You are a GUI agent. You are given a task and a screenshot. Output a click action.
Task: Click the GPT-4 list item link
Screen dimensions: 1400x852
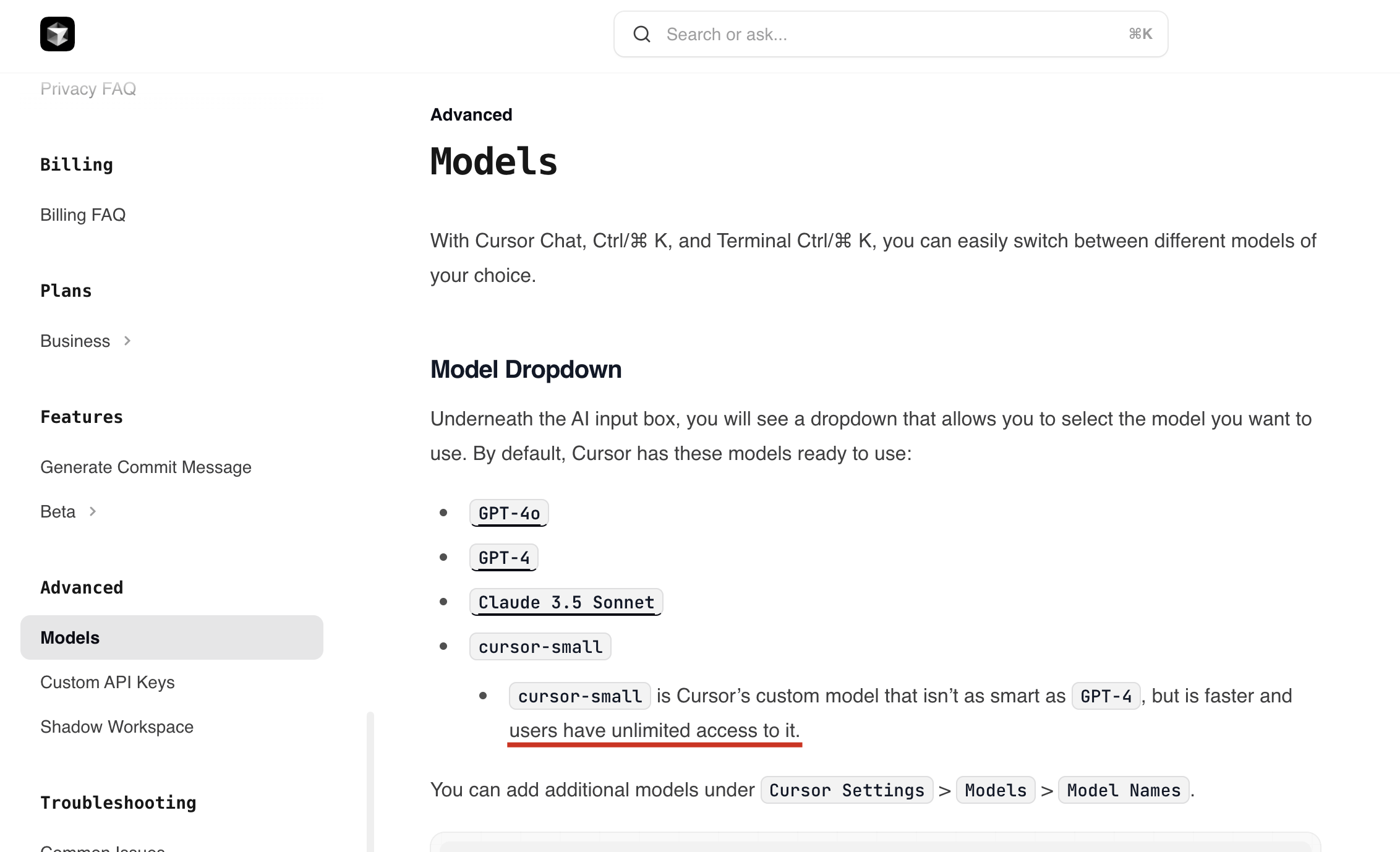[504, 558]
